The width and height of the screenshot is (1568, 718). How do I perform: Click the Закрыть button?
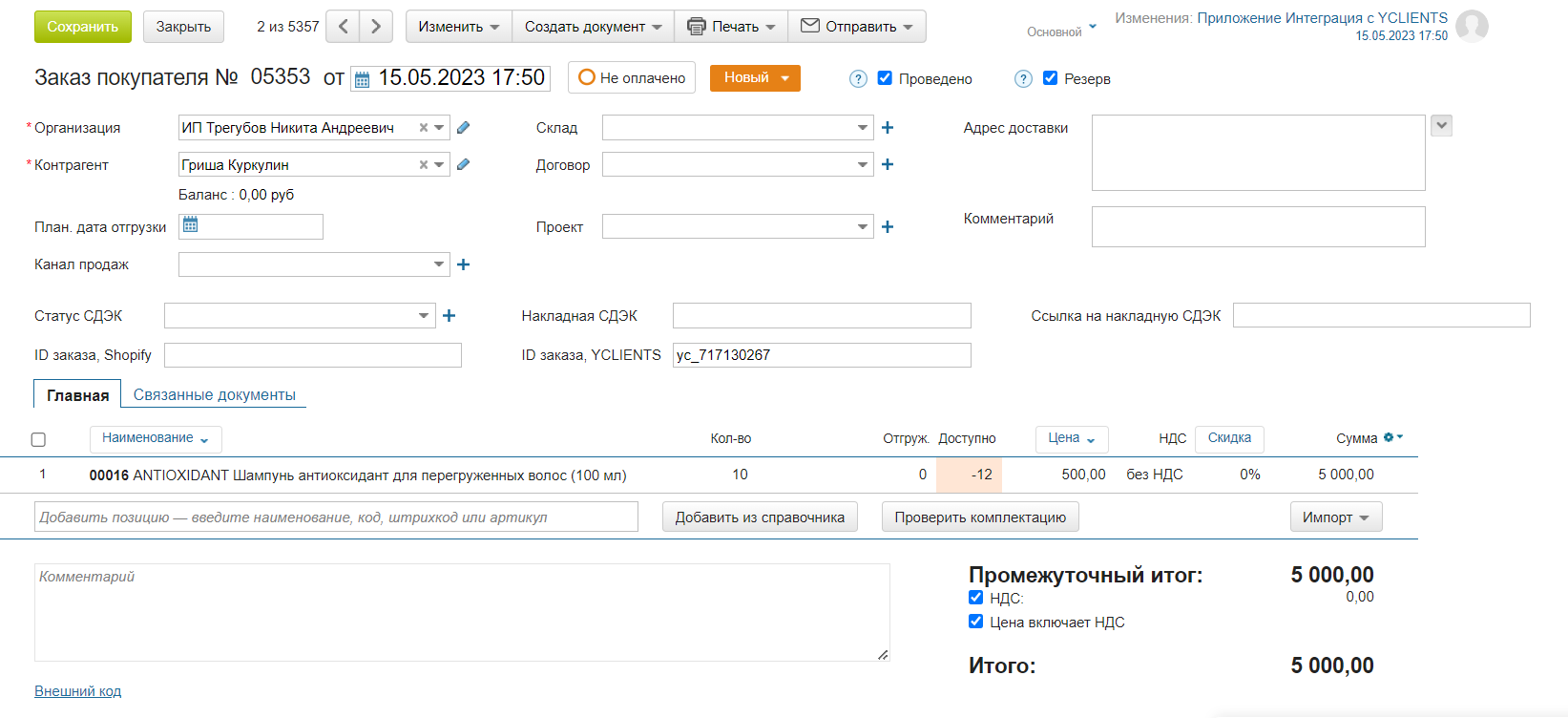(183, 27)
